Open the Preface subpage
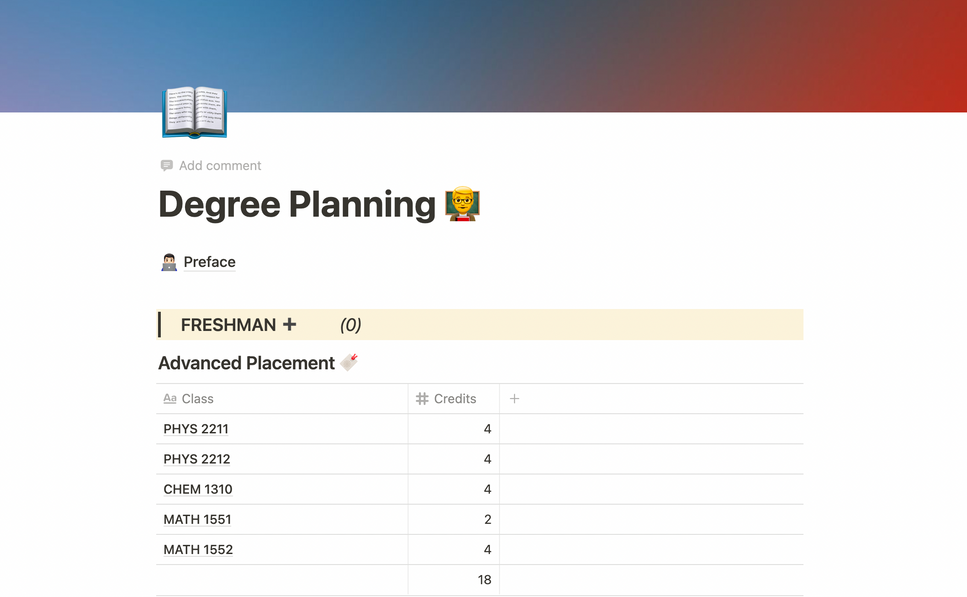This screenshot has height=597, width=967. (x=209, y=261)
